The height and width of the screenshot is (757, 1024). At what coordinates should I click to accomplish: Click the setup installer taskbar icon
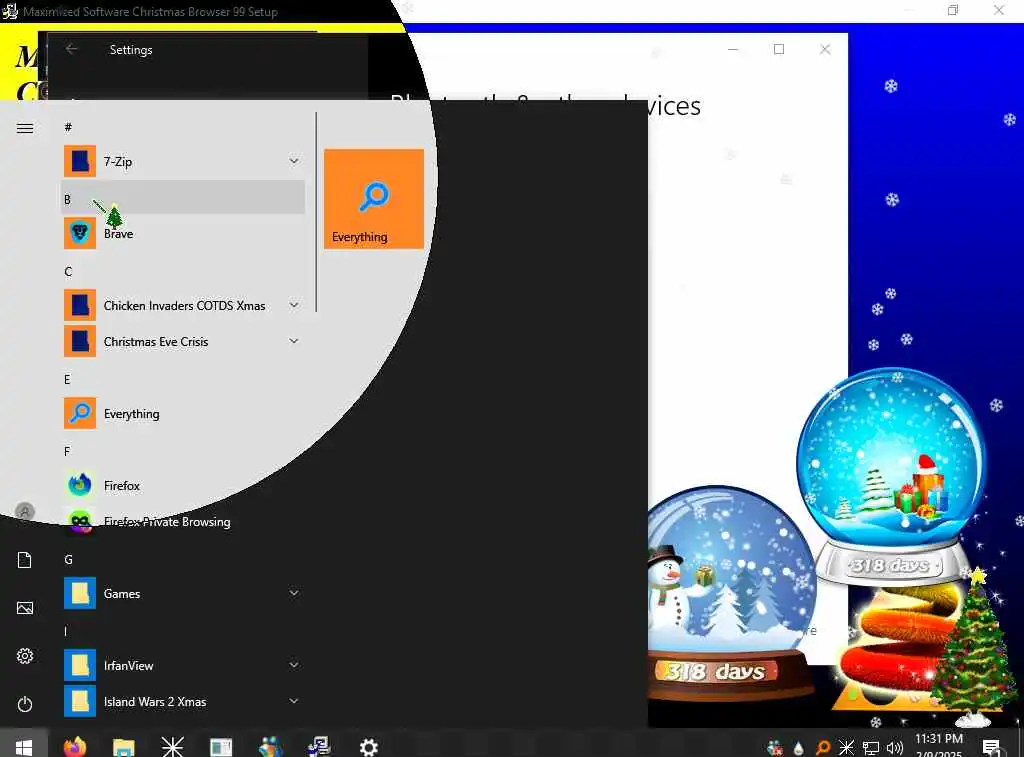319,746
